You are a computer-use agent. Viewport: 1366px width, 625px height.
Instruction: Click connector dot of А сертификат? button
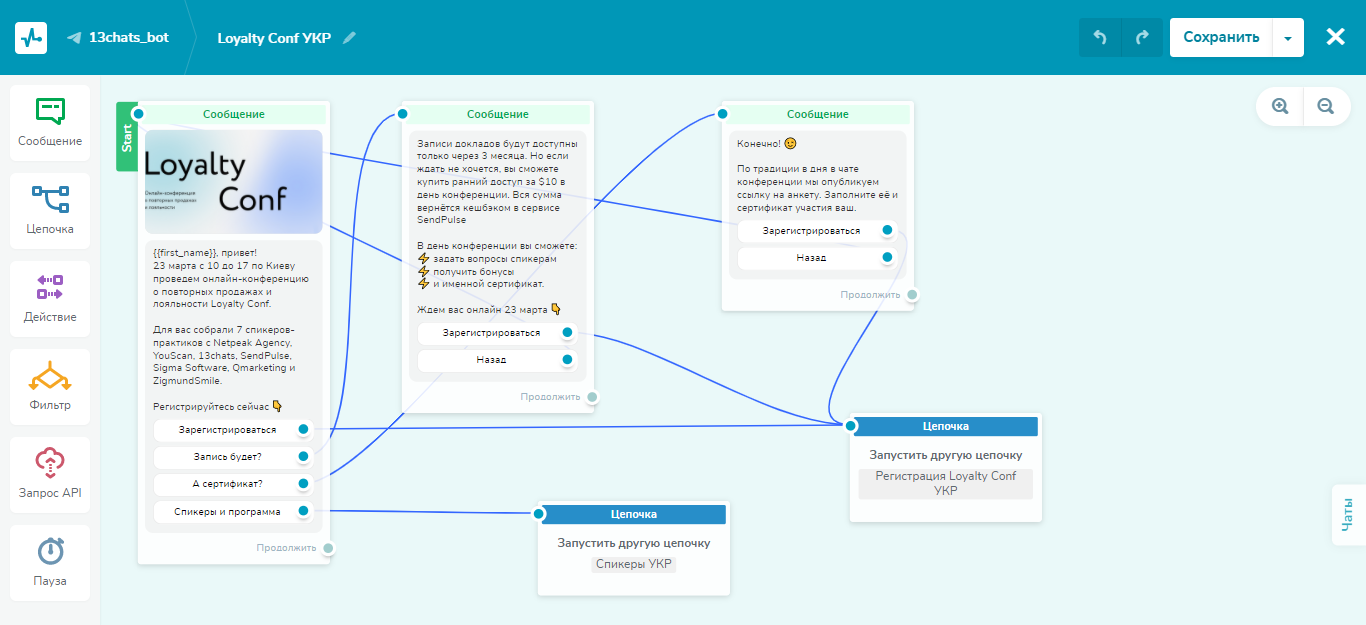coord(304,484)
